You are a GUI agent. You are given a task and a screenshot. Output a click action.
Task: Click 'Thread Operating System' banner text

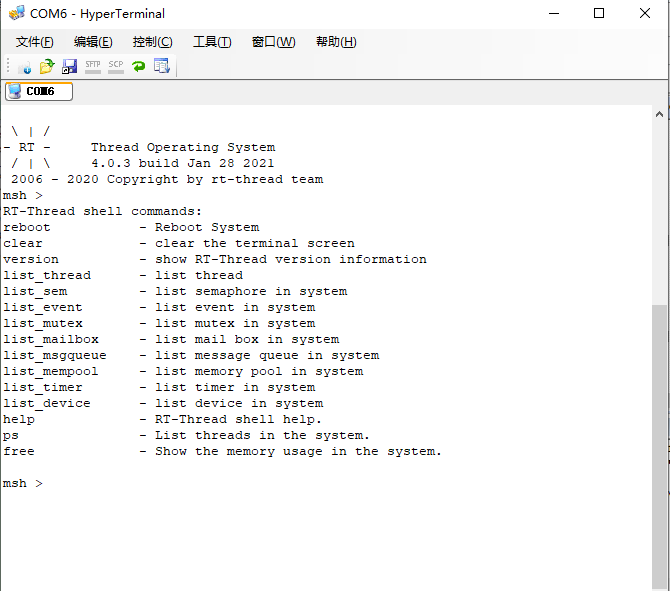click(183, 147)
